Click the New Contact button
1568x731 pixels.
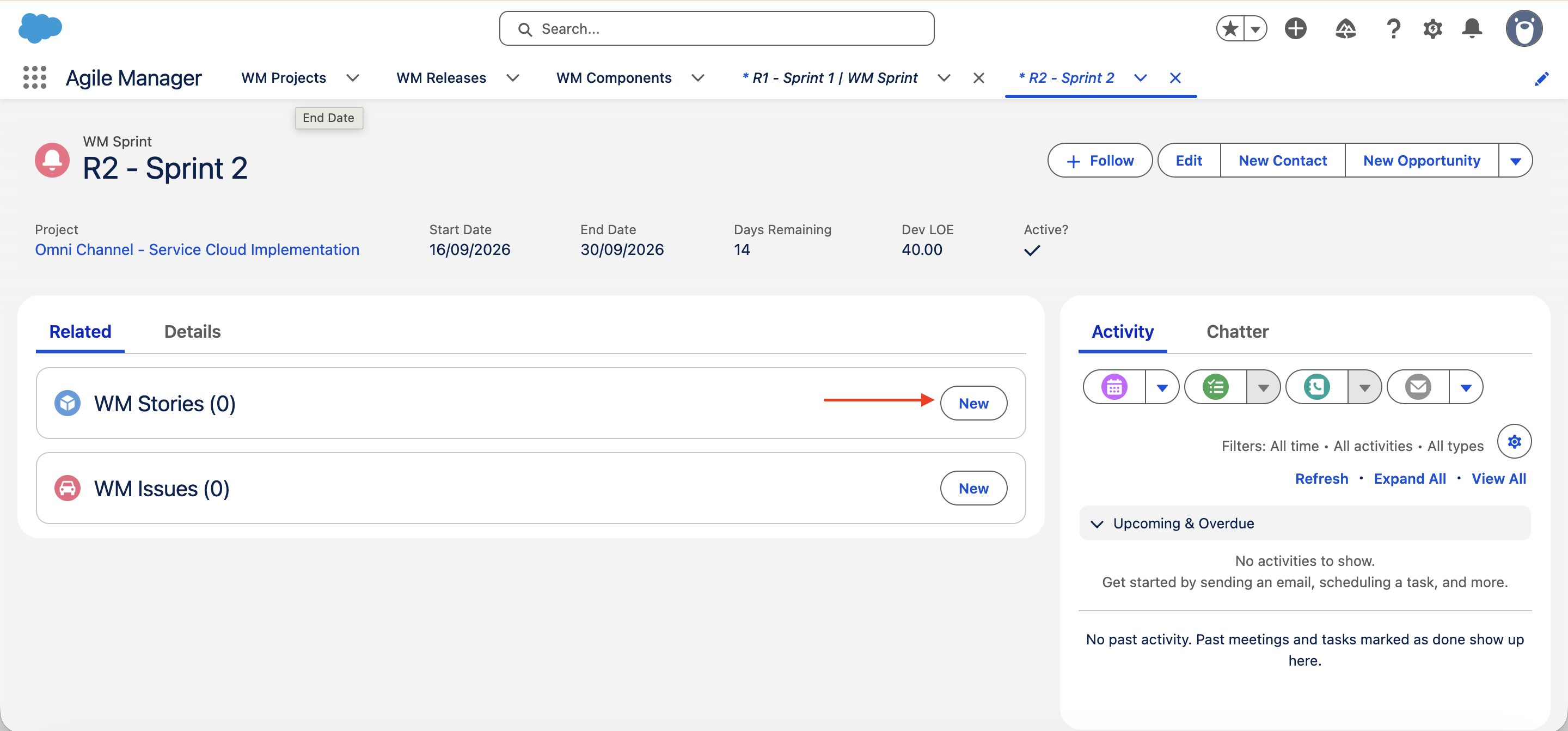1283,161
